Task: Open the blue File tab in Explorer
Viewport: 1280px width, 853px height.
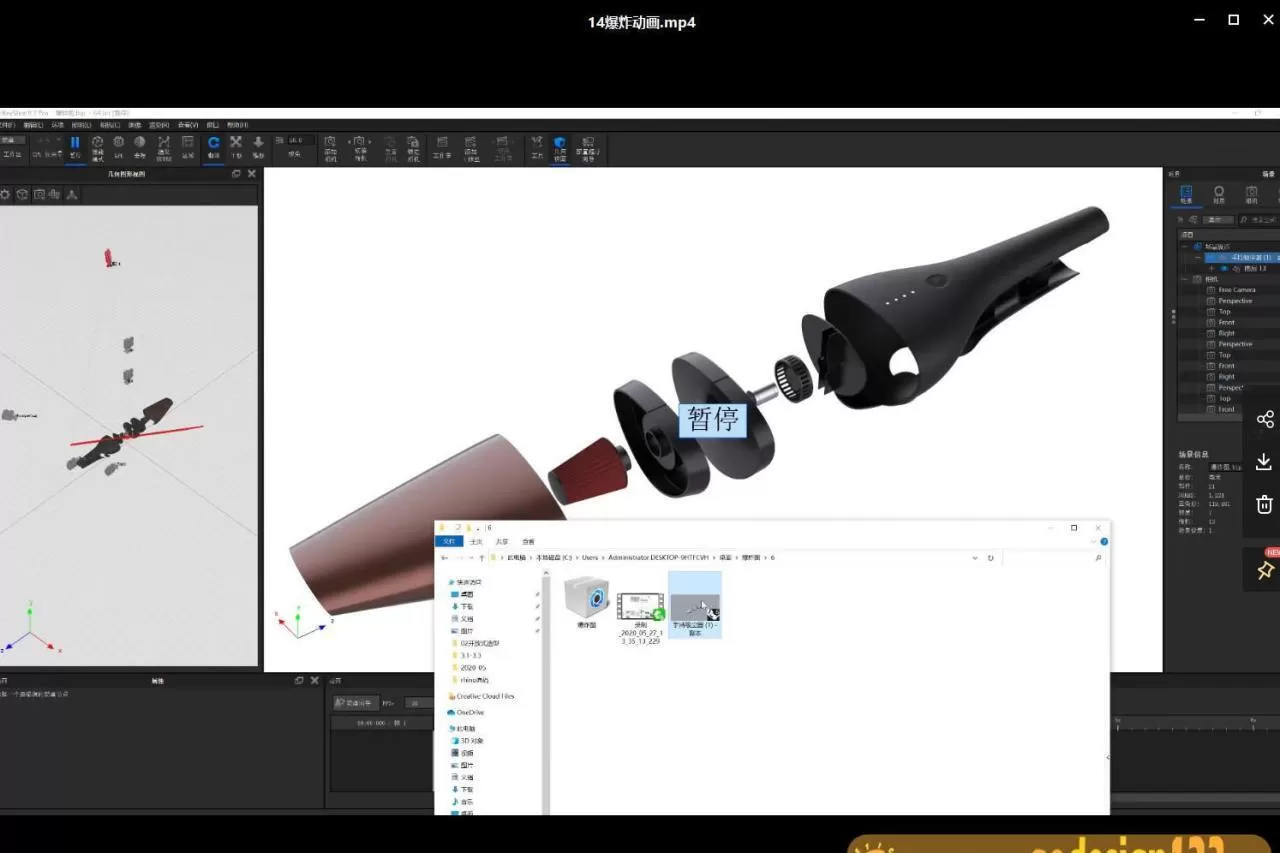Action: 449,541
